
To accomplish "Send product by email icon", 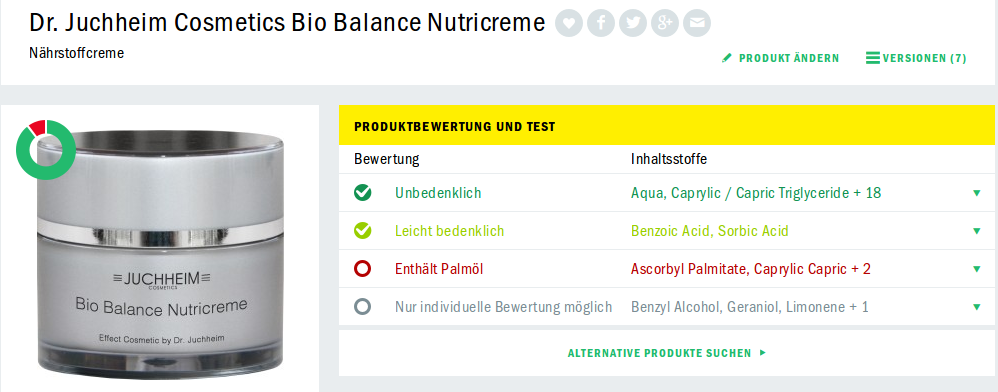I will click(697, 24).
